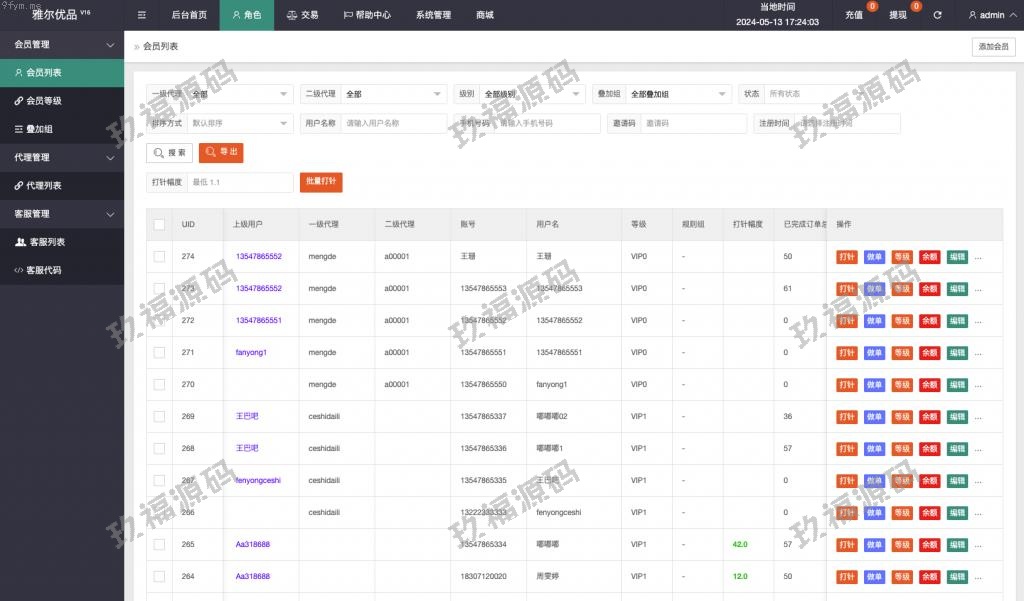Click the red 余额 button for UID 274
The height and width of the screenshot is (601, 1024).
929,257
